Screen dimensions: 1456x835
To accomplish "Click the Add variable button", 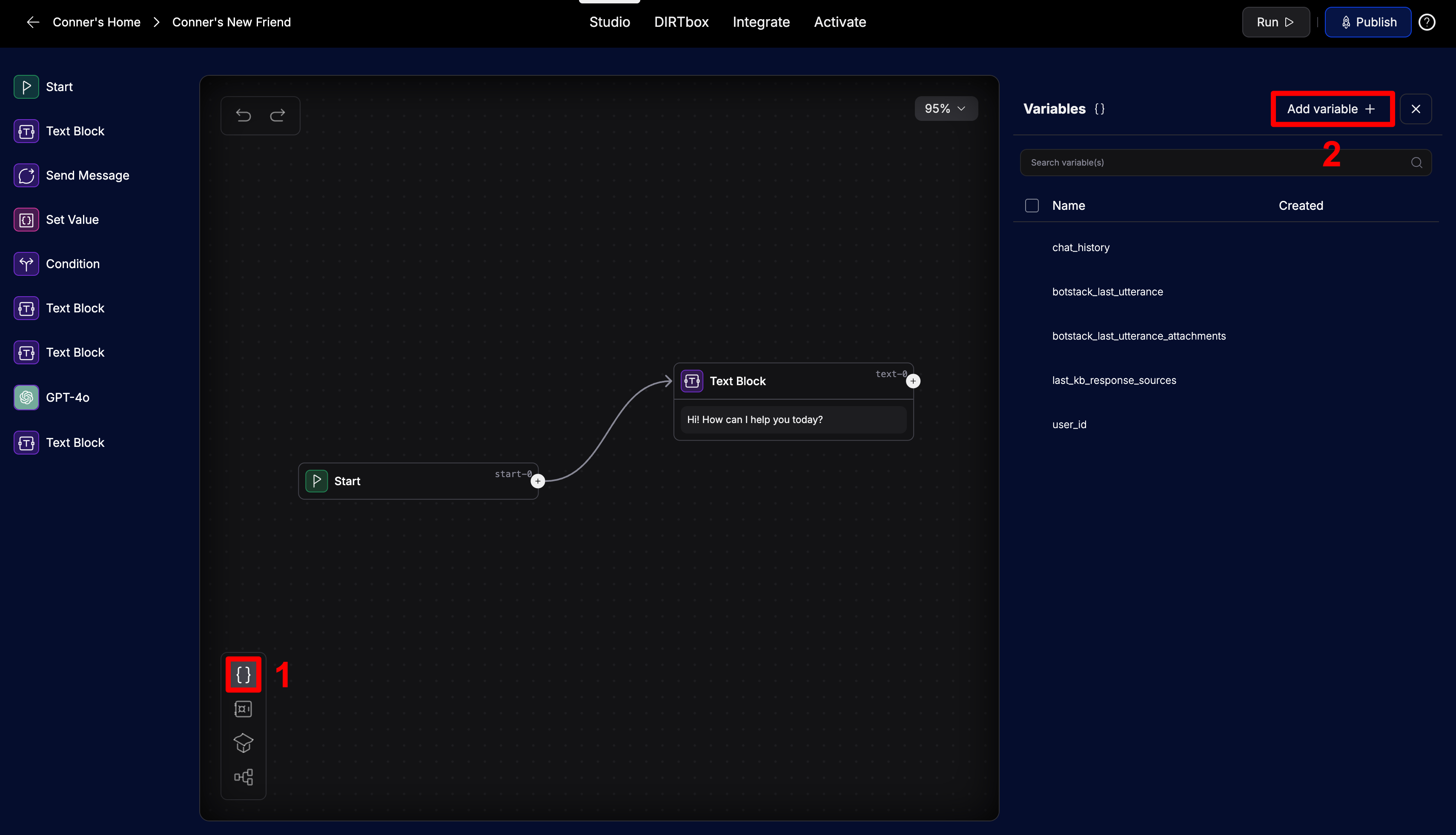I will [1332, 109].
